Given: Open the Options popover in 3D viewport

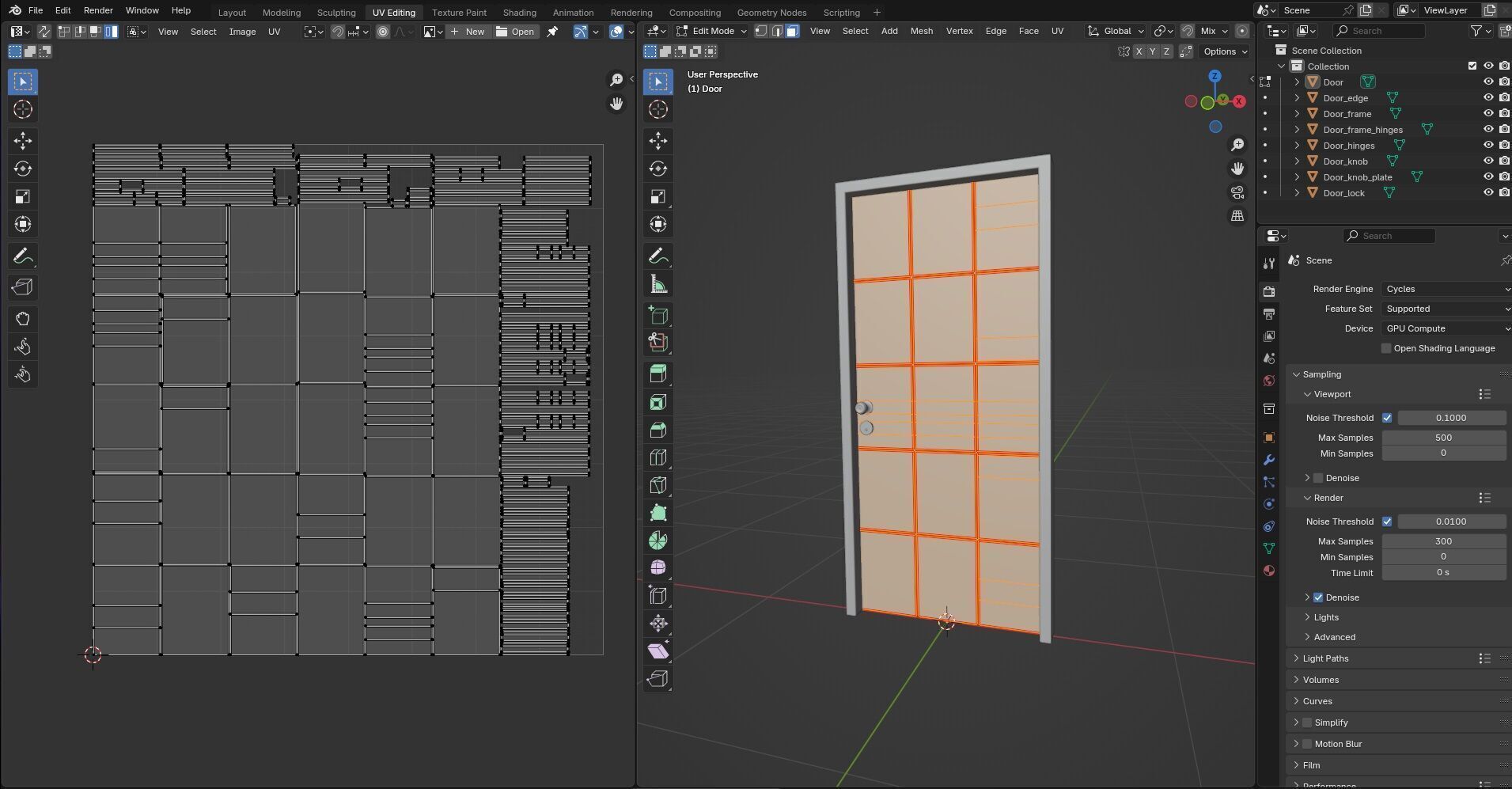Looking at the screenshot, I should click(1225, 51).
